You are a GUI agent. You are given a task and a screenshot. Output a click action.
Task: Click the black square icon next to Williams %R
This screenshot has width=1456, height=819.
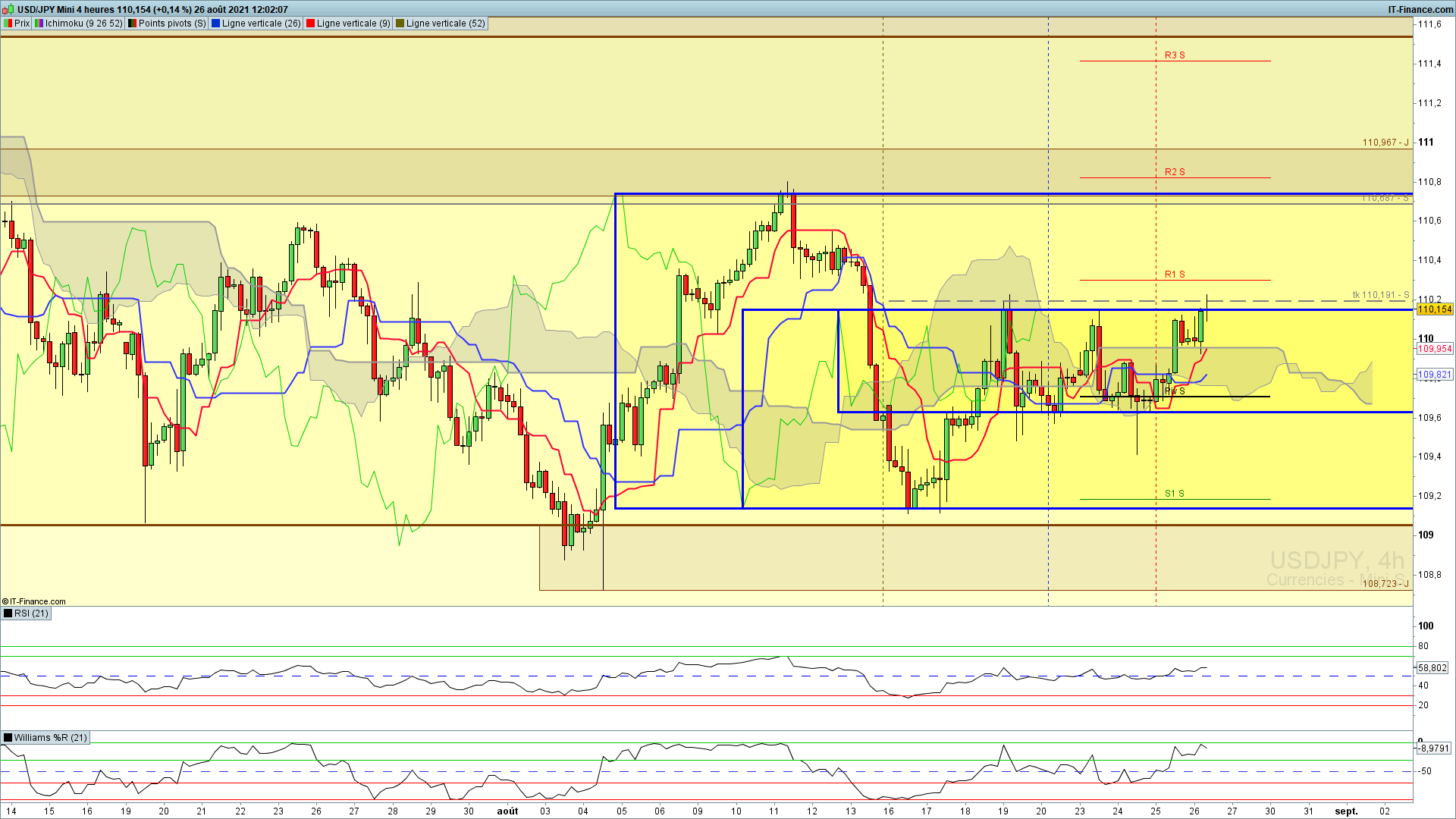(8, 738)
